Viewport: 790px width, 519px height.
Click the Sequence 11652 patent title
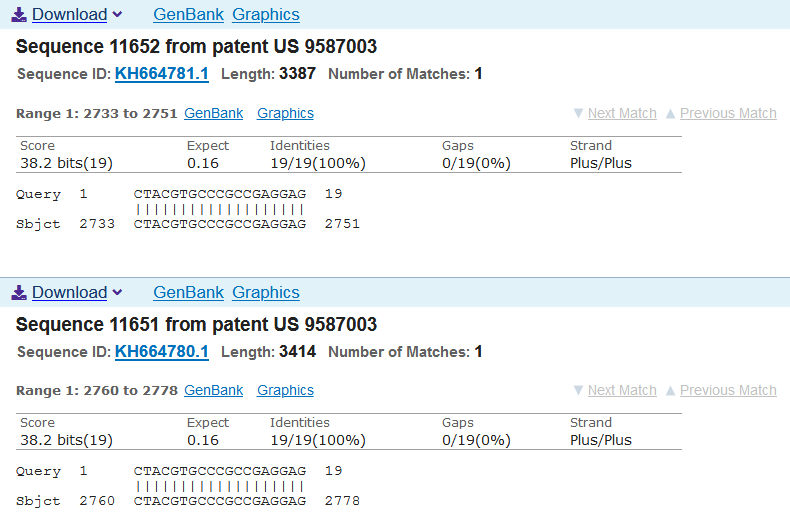click(196, 47)
